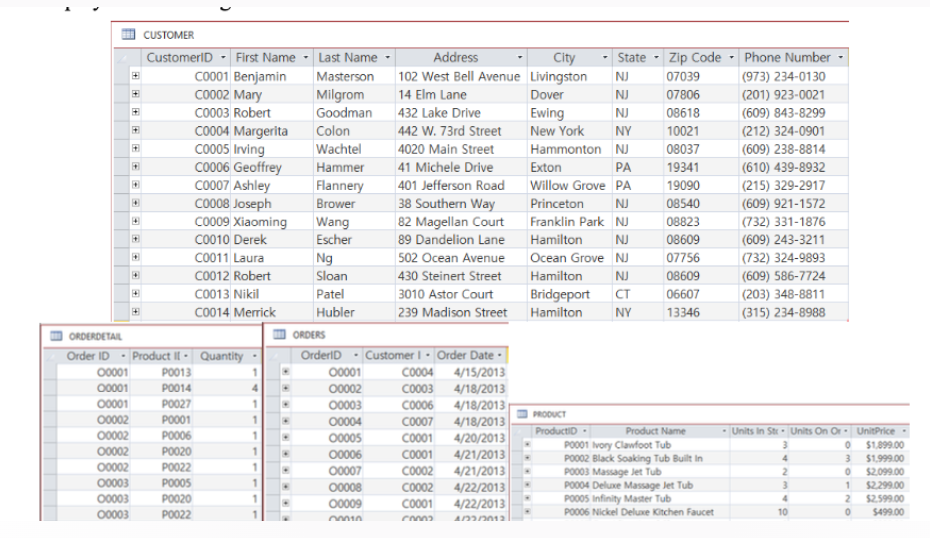Click the City column header
The image size is (930, 538).
pyautogui.click(x=569, y=58)
